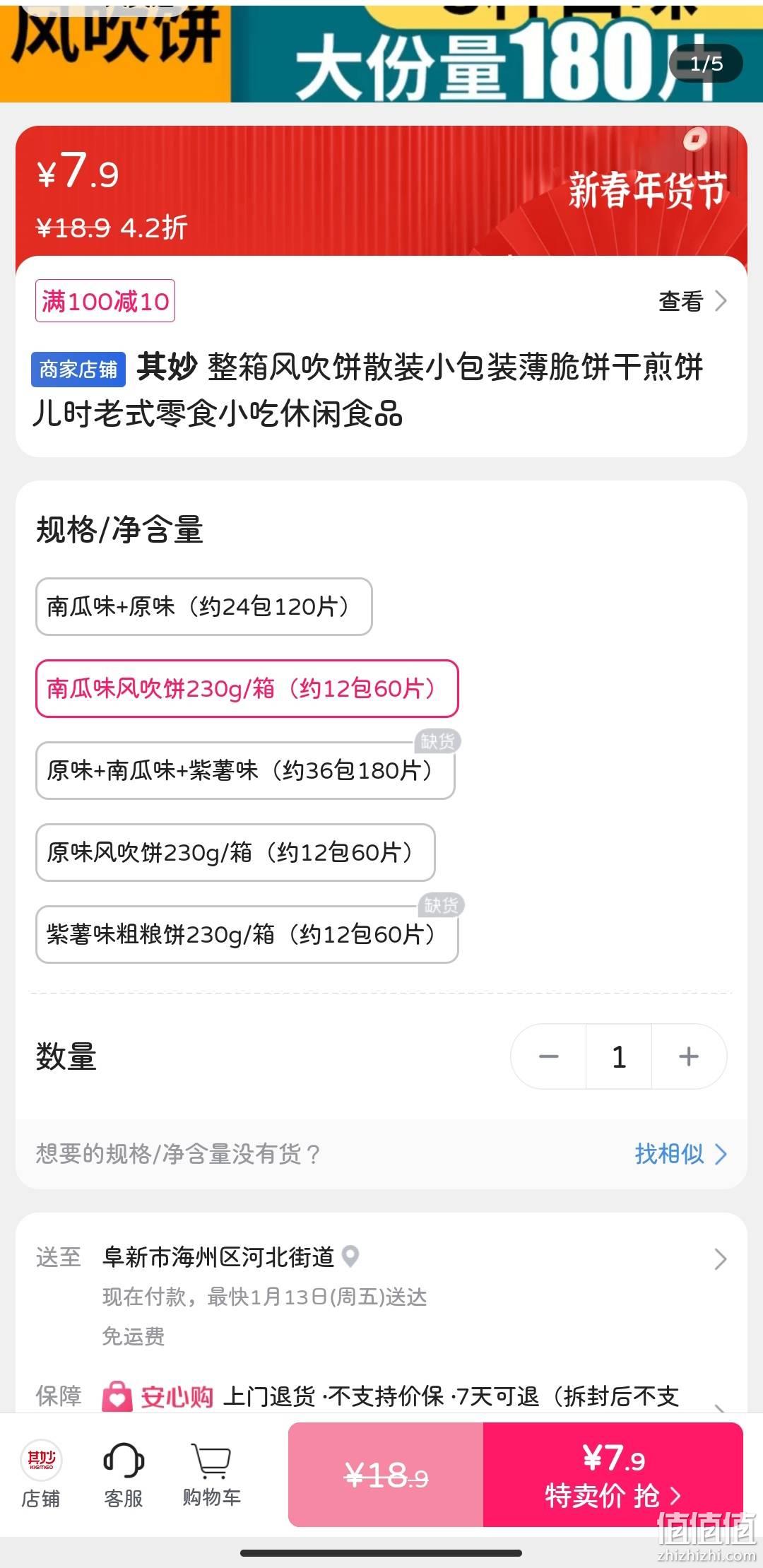
Task: Tap the location pin beside 河北街道
Action: (x=350, y=1256)
